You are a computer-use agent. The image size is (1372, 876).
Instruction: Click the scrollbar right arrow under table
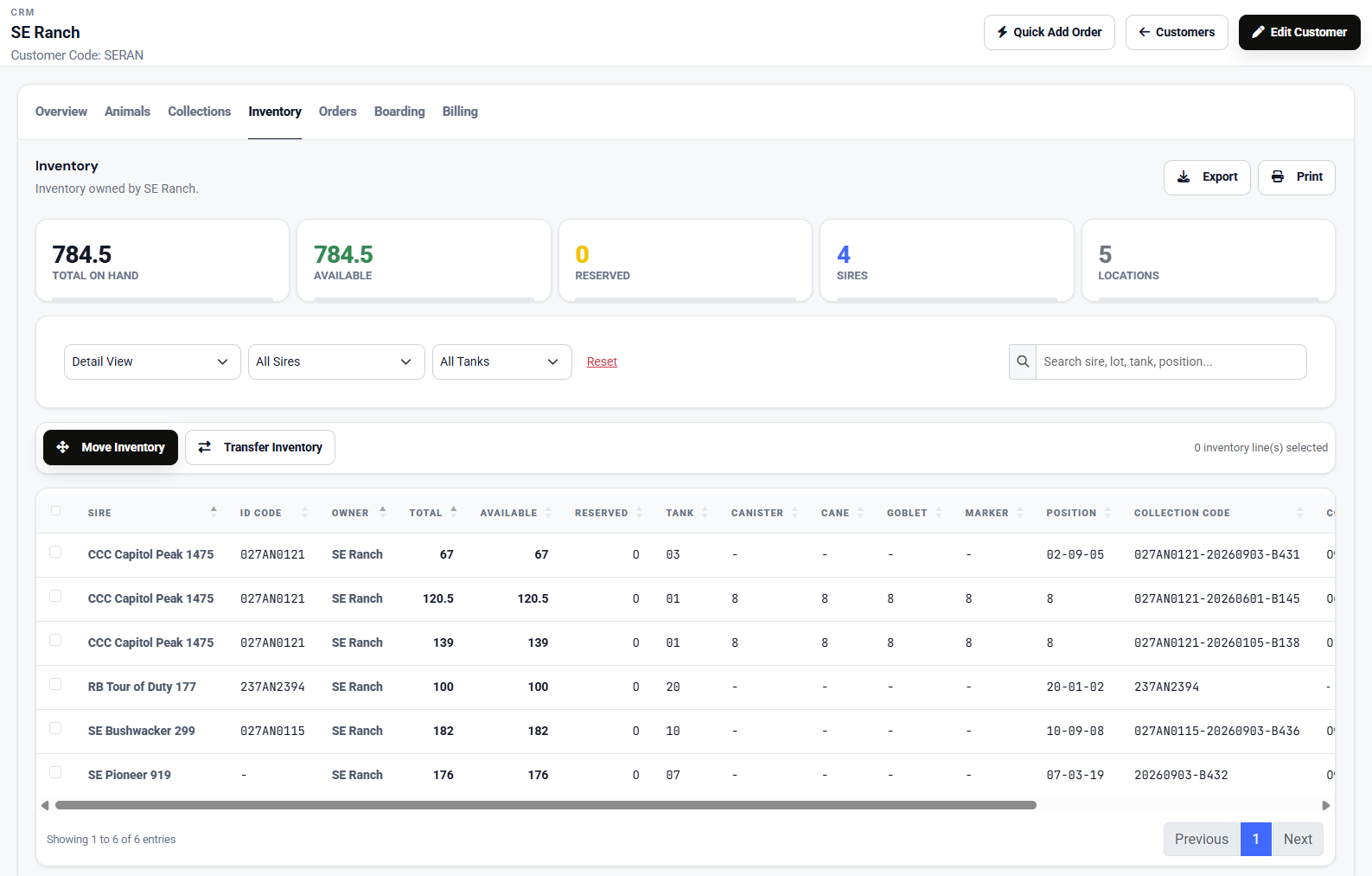1326,805
